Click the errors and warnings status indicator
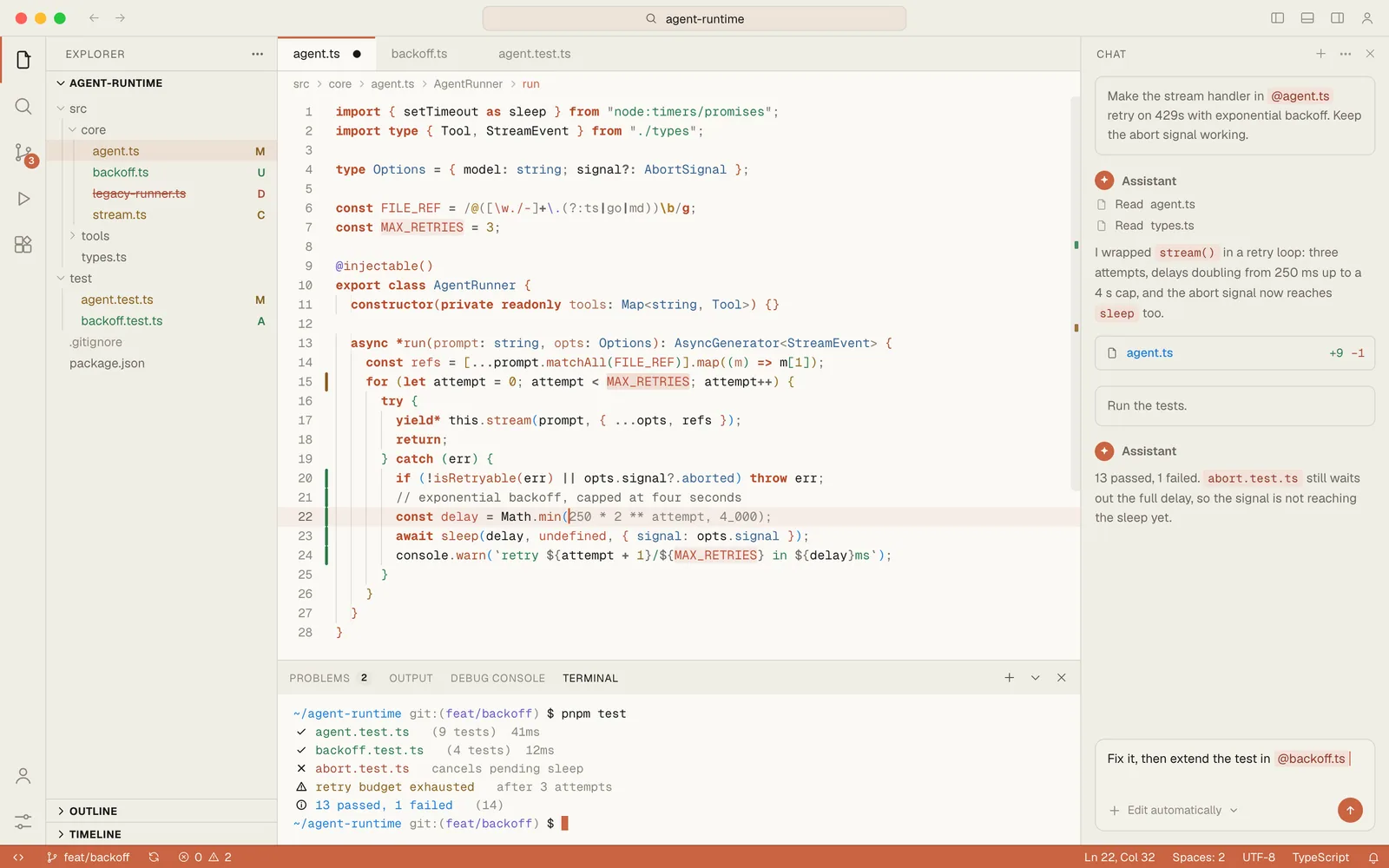Viewport: 1389px width, 868px height. click(205, 858)
